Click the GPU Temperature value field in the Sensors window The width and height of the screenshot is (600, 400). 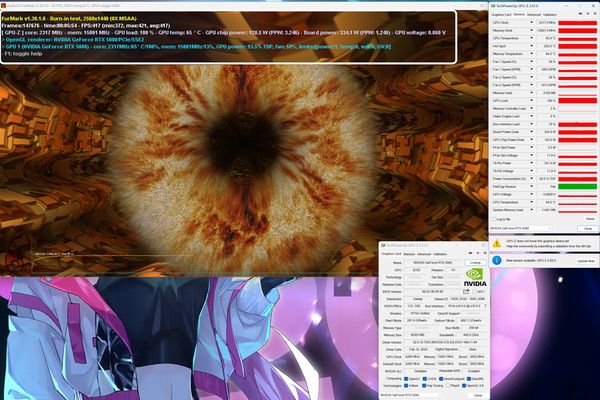pyautogui.click(x=546, y=38)
